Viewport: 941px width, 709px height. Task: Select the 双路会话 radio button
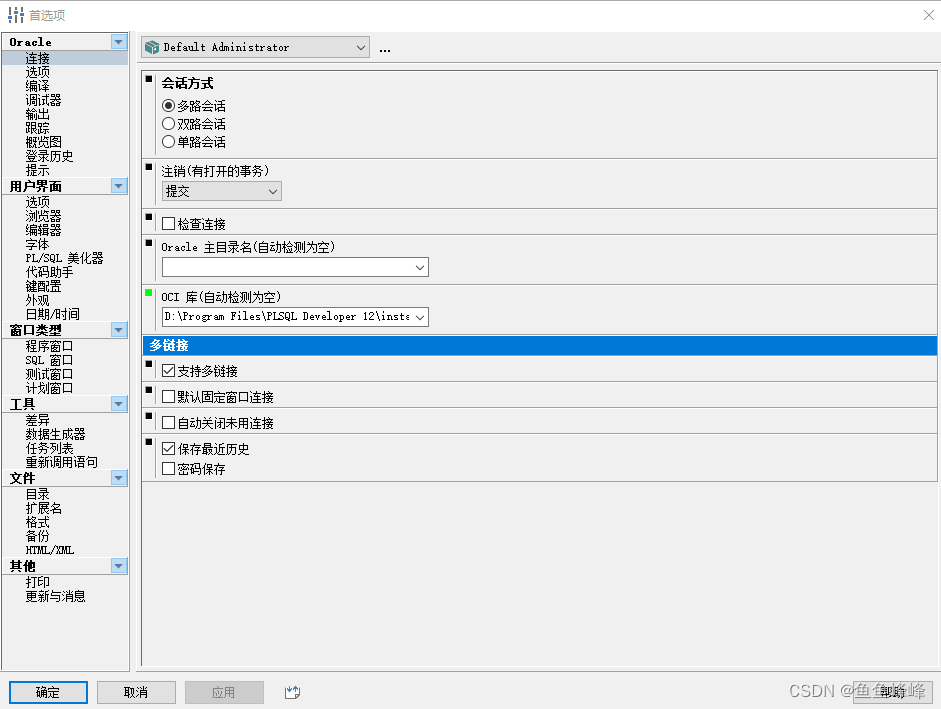click(169, 124)
